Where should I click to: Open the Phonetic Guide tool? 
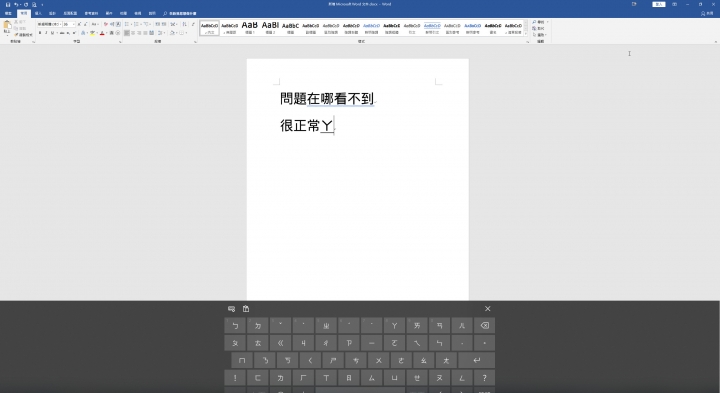point(112,24)
